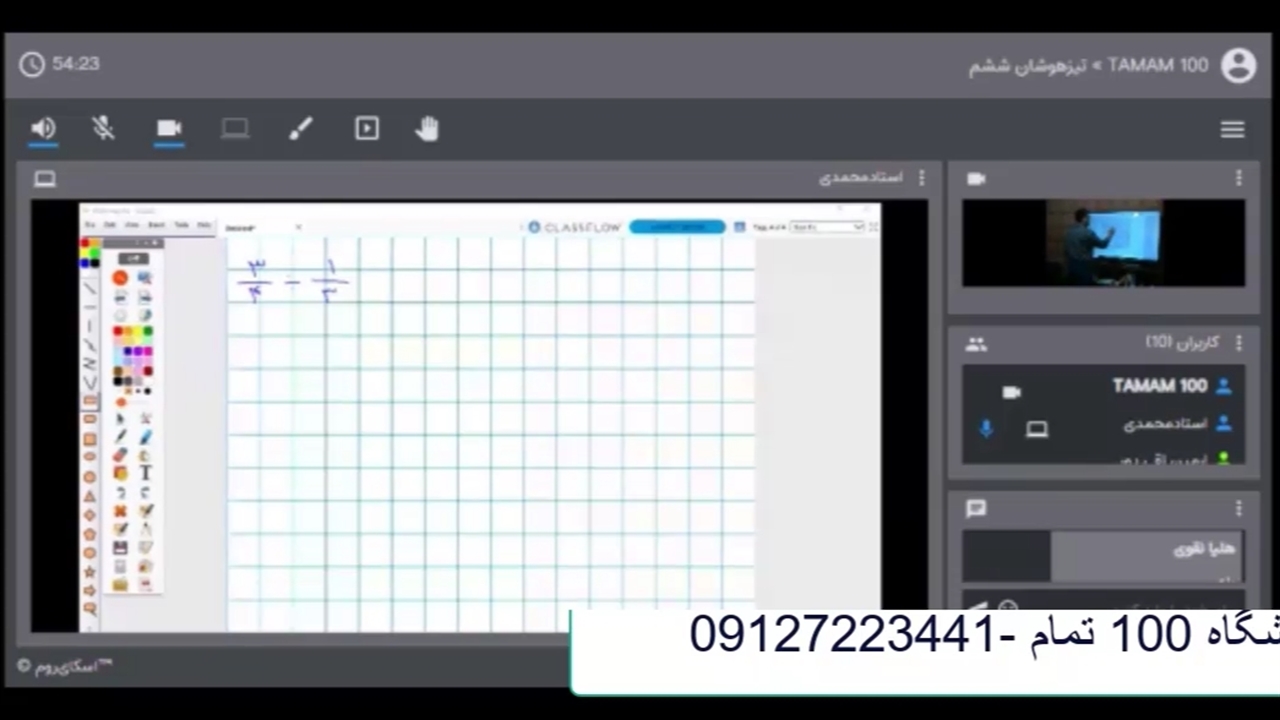Click the TAMAM 100 breadcrumb link
The height and width of the screenshot is (720, 1280).
click(x=1157, y=65)
